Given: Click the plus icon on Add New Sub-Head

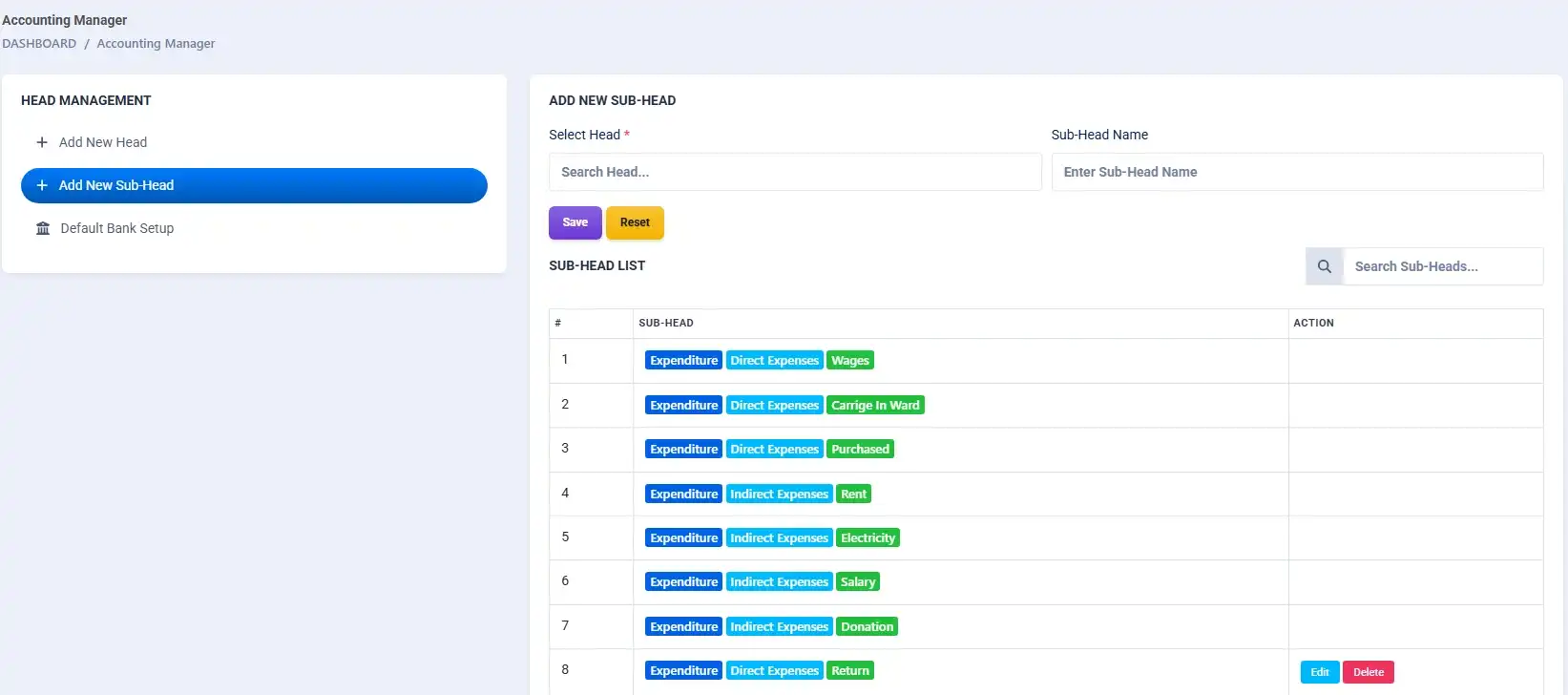Looking at the screenshot, I should pyautogui.click(x=42, y=185).
